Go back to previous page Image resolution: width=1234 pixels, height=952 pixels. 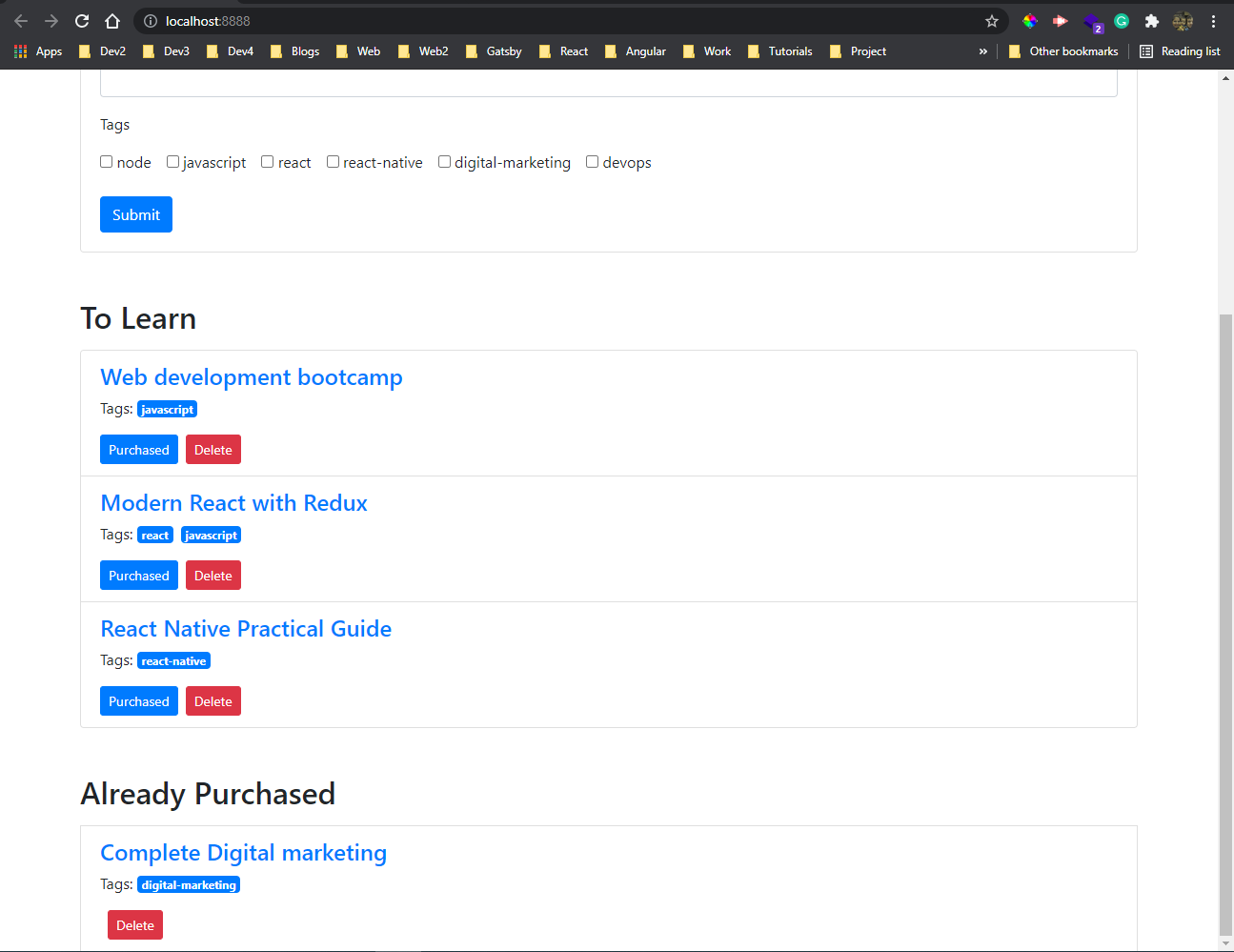pyautogui.click(x=21, y=21)
